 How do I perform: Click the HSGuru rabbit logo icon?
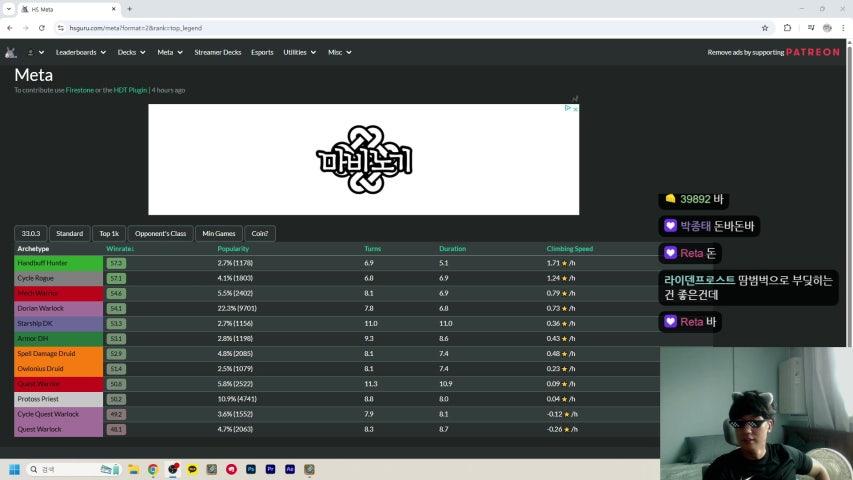(x=10, y=52)
